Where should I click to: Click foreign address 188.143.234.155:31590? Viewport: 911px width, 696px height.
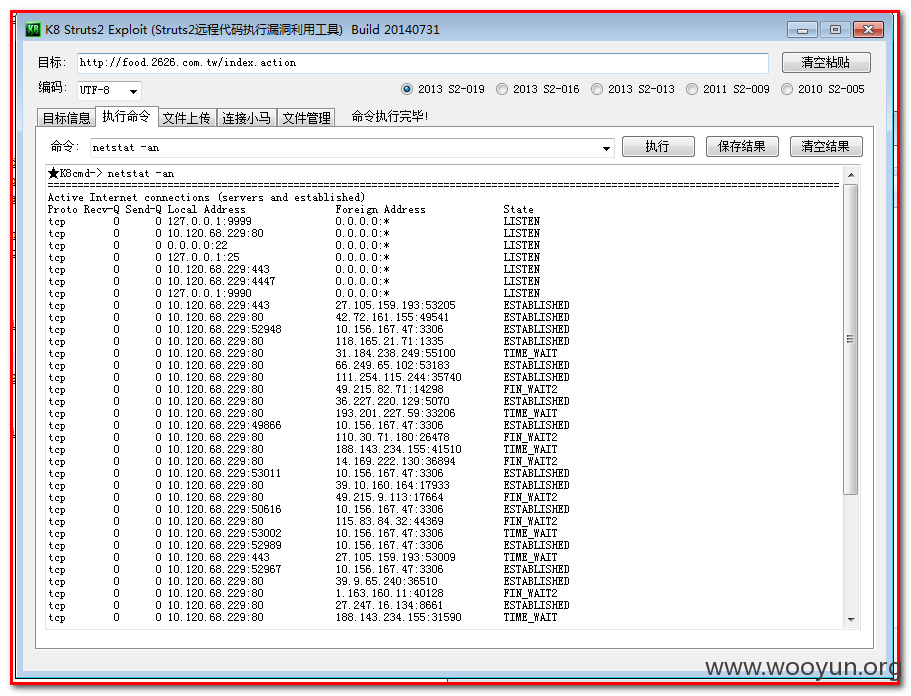(399, 618)
